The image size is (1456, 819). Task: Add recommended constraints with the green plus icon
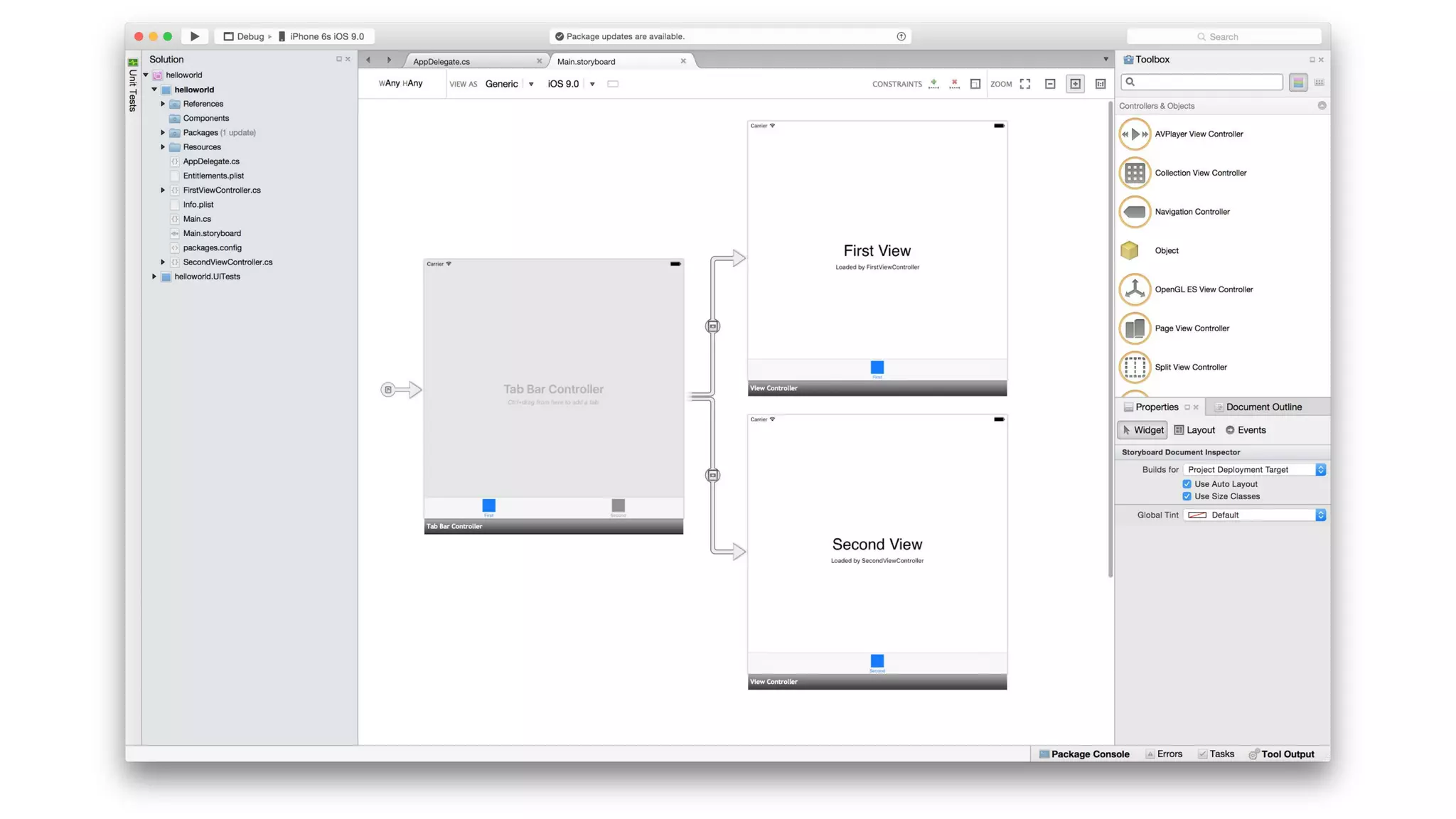point(933,84)
